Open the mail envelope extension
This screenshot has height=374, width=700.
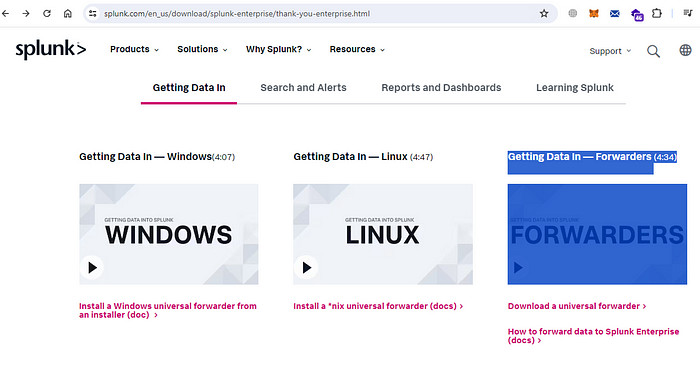click(615, 14)
